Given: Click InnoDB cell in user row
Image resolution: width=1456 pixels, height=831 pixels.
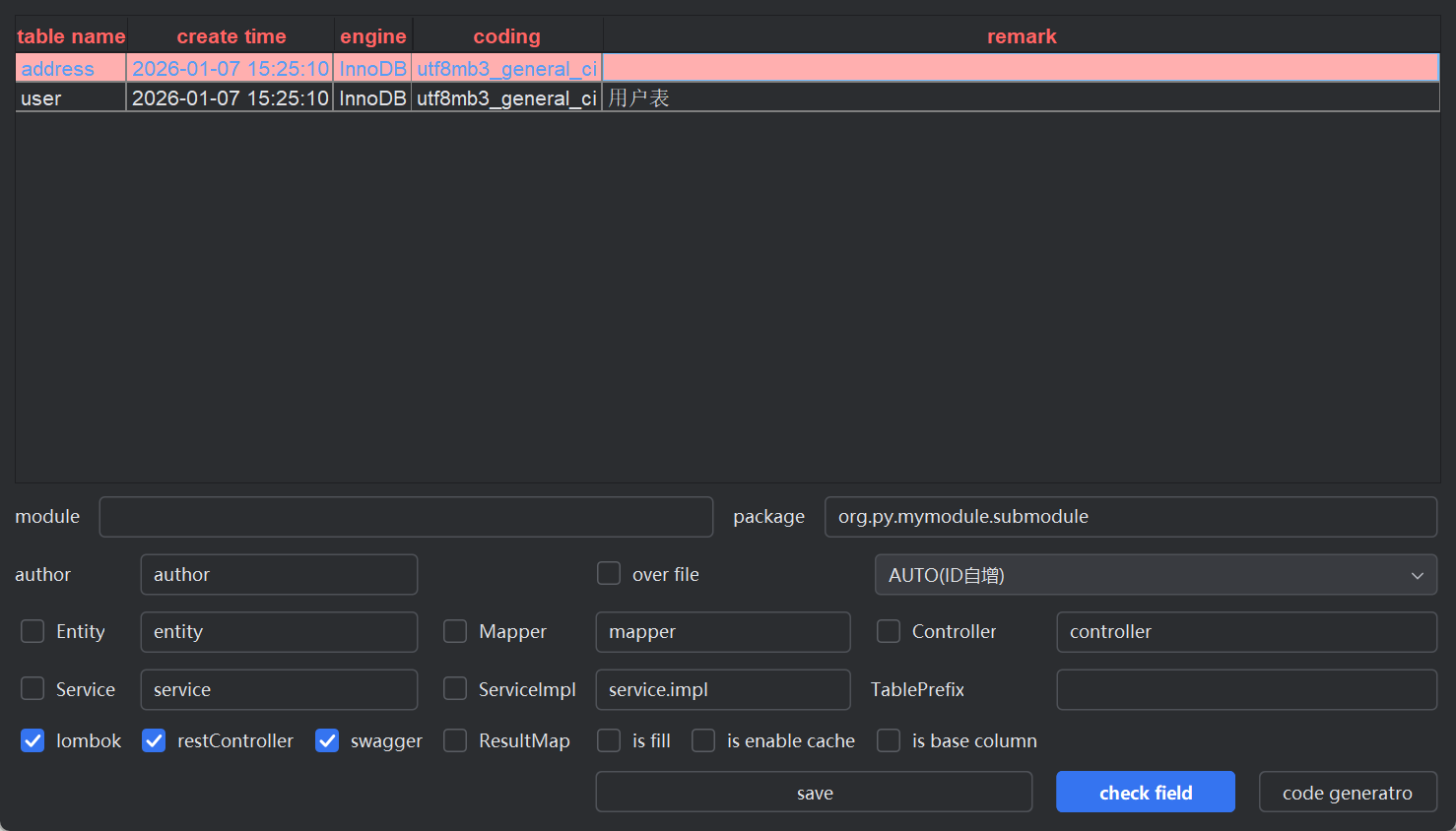Looking at the screenshot, I should coord(372,97).
